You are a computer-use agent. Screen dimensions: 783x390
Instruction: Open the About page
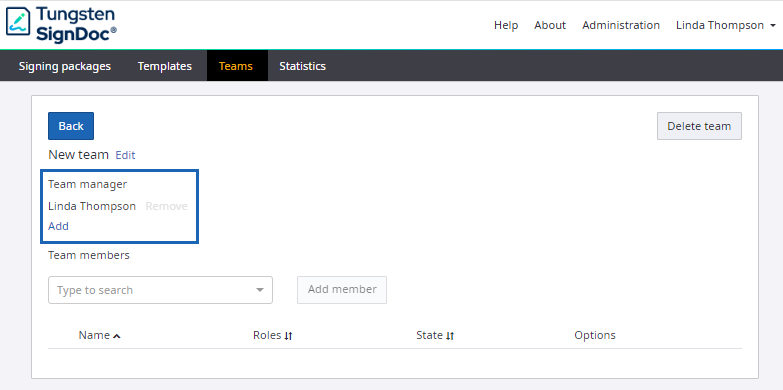point(550,25)
